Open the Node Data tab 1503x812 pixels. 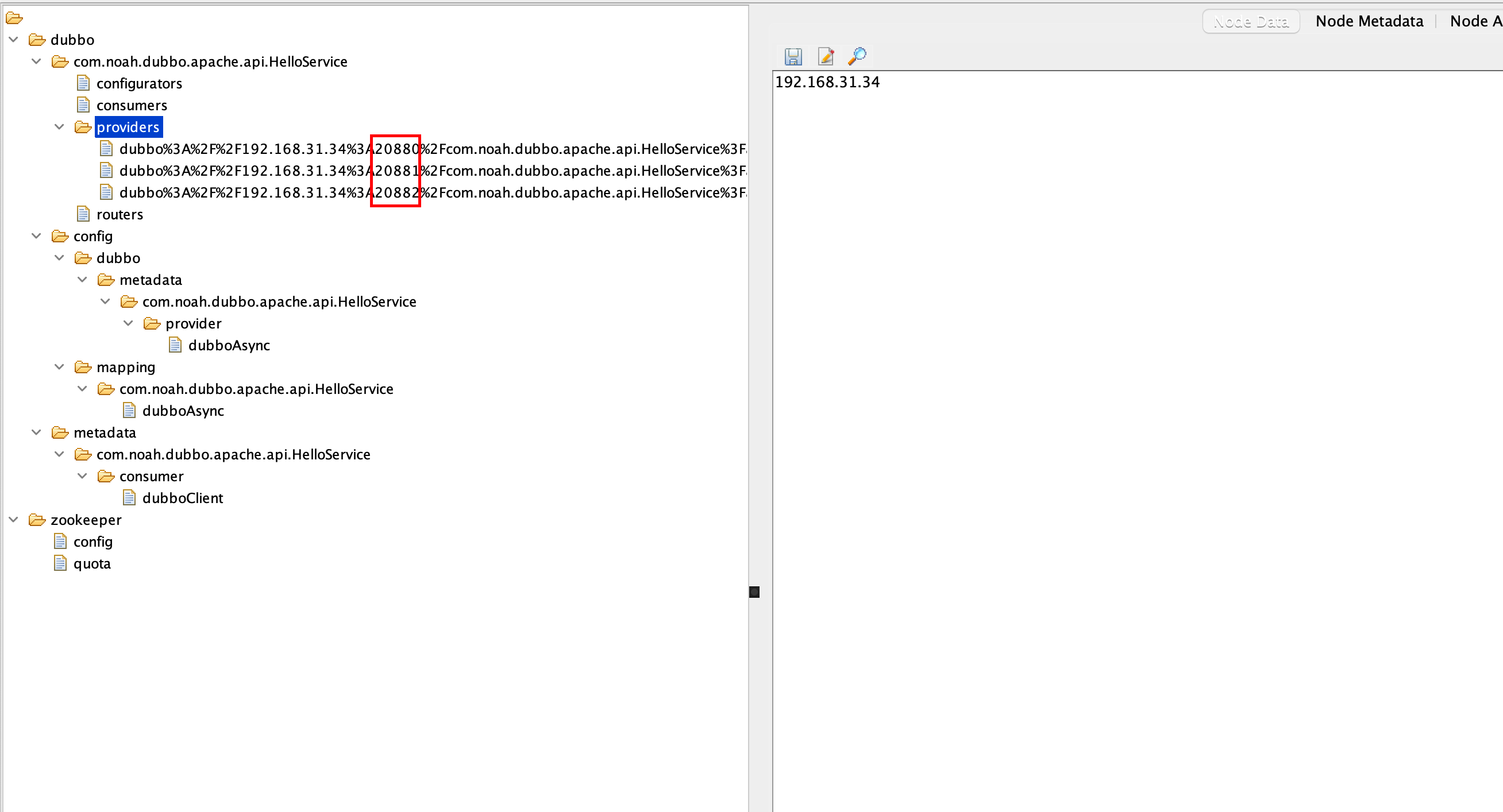1250,22
